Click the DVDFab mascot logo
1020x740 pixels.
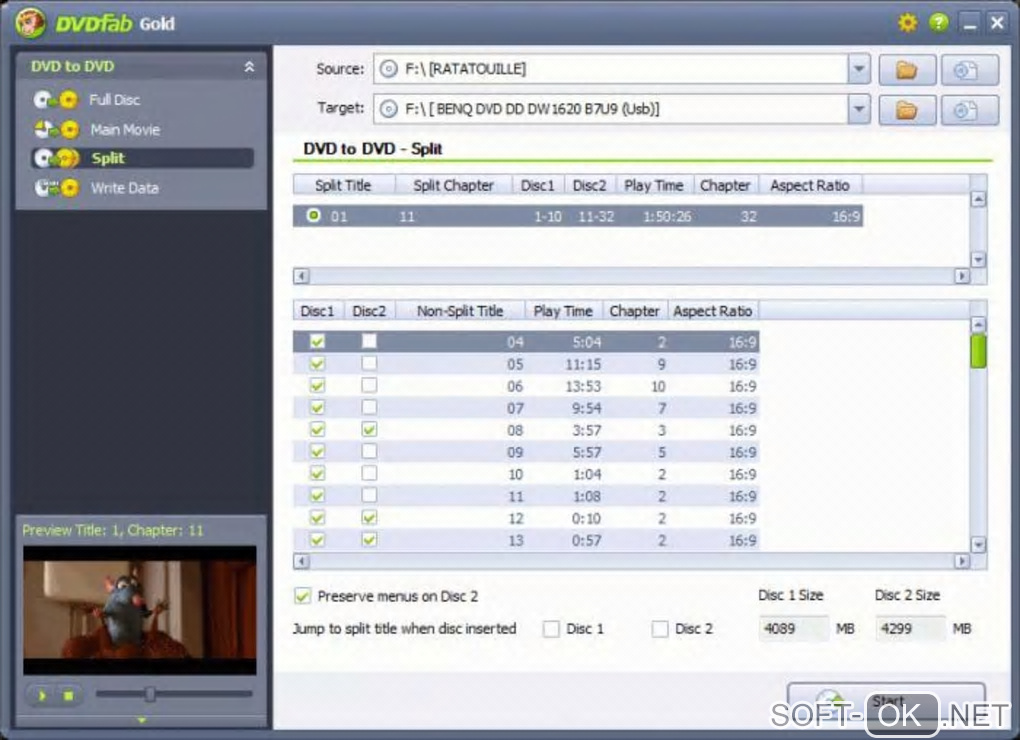[30, 23]
